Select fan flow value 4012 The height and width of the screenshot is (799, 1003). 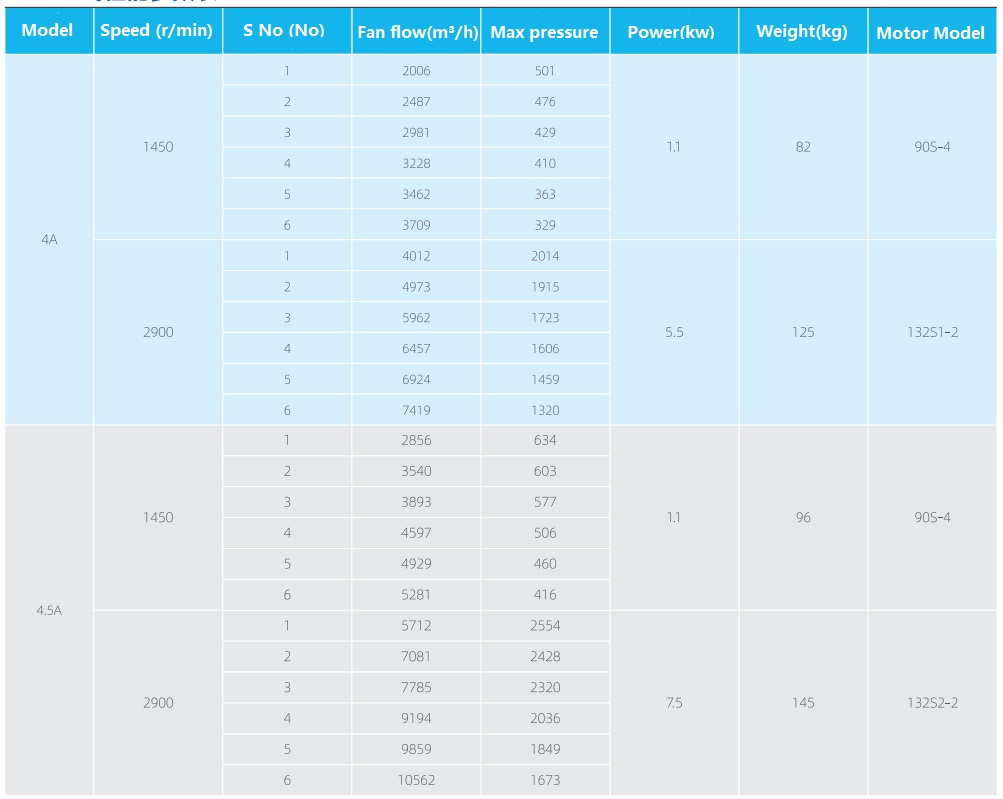(416, 256)
